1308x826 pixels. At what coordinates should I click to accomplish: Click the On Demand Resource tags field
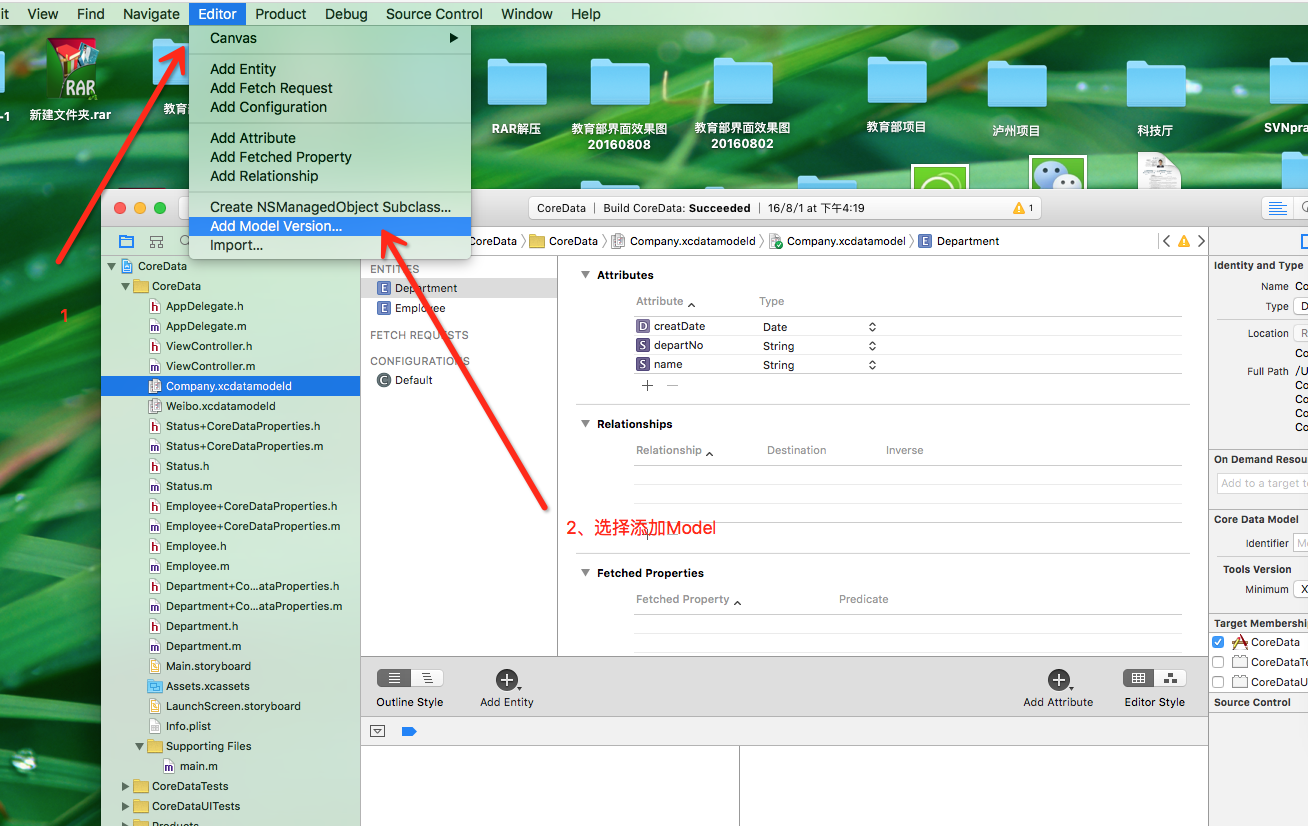(x=1262, y=483)
